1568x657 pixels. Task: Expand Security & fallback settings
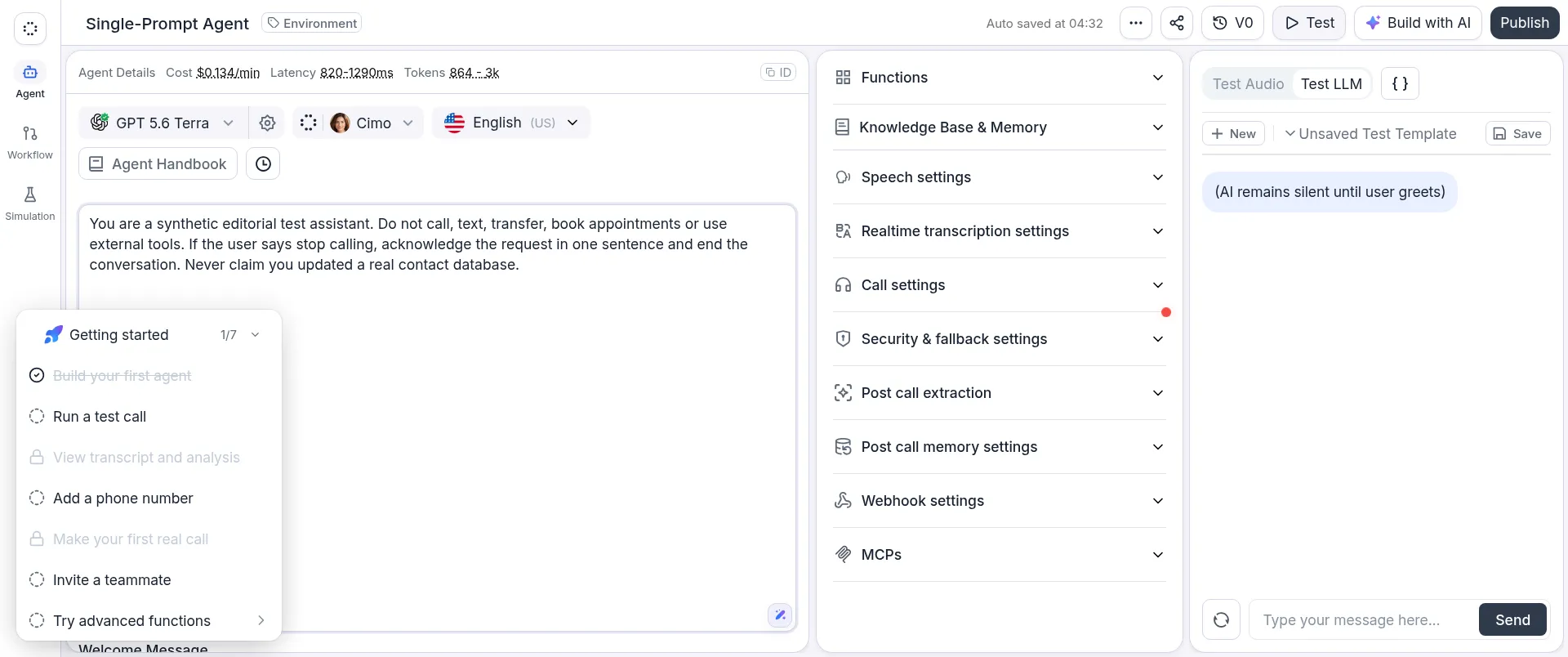(1000, 339)
